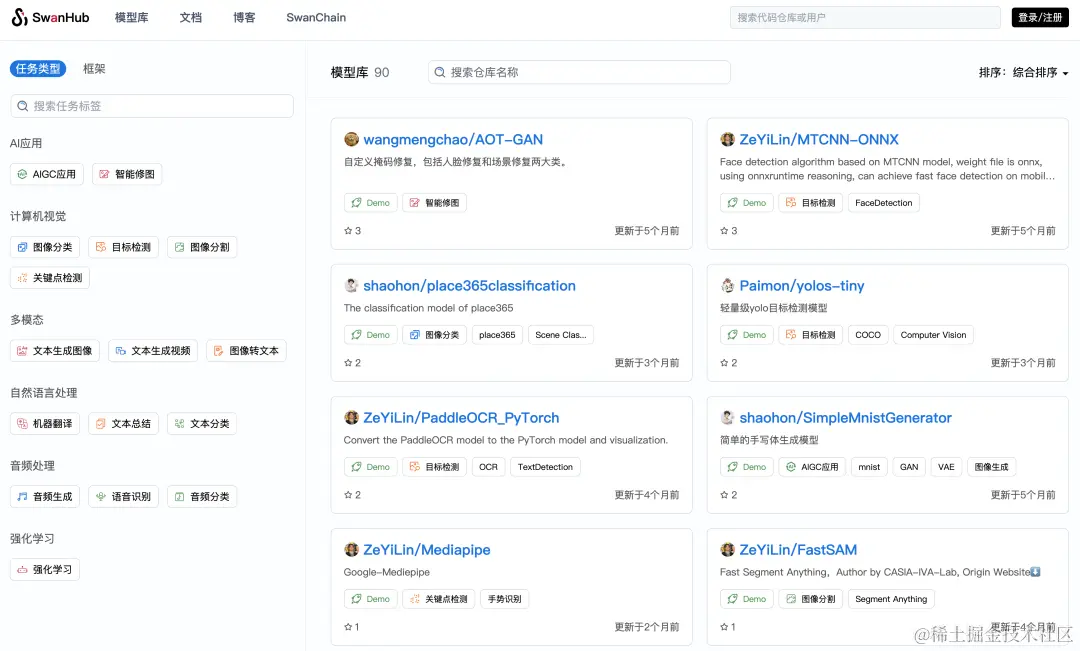Filter by 音频分类 tag
This screenshot has height=651, width=1080.
tap(202, 497)
